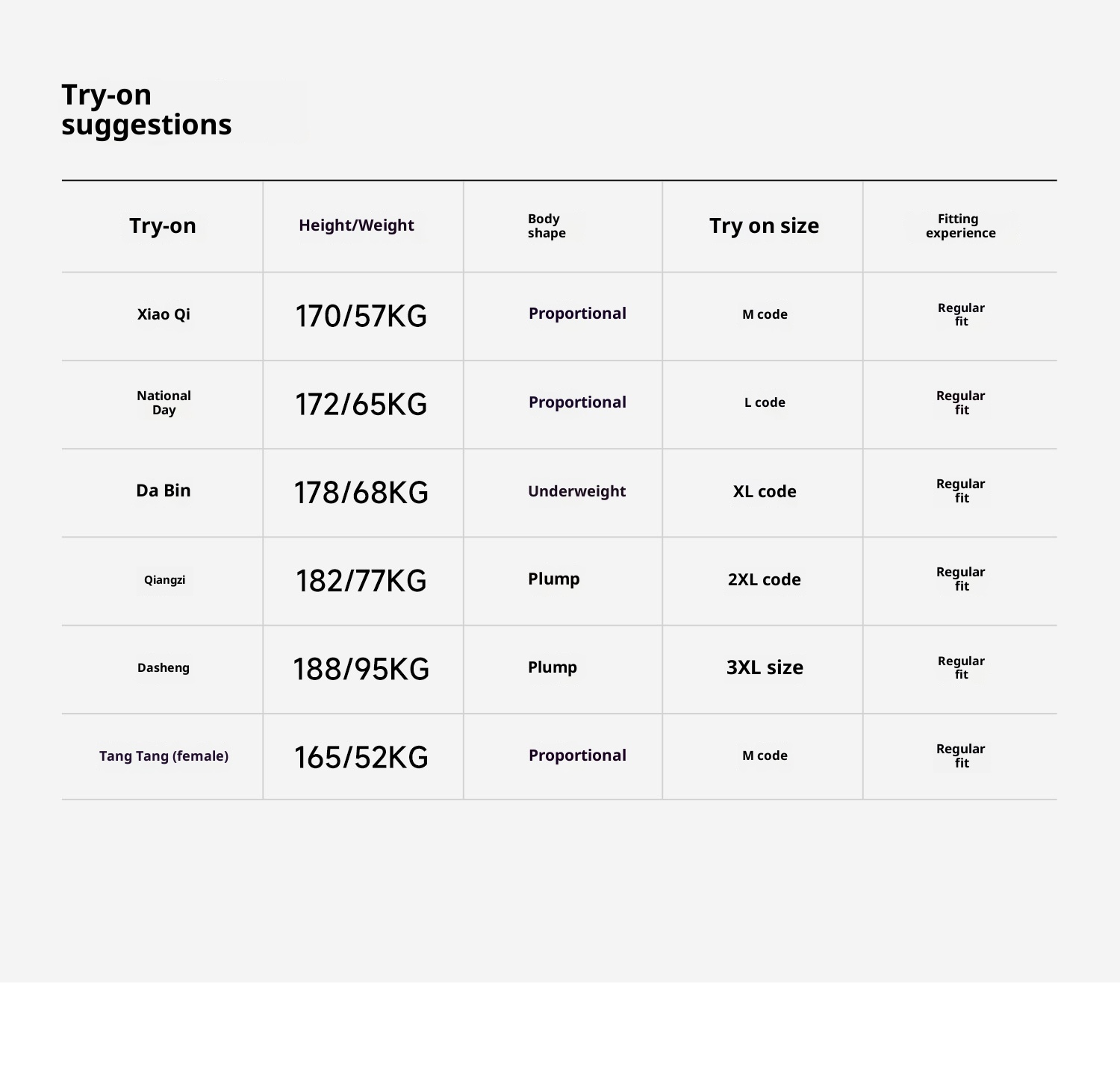Click the Body shape column header
The height and width of the screenshot is (1081, 1120).
[x=547, y=225]
